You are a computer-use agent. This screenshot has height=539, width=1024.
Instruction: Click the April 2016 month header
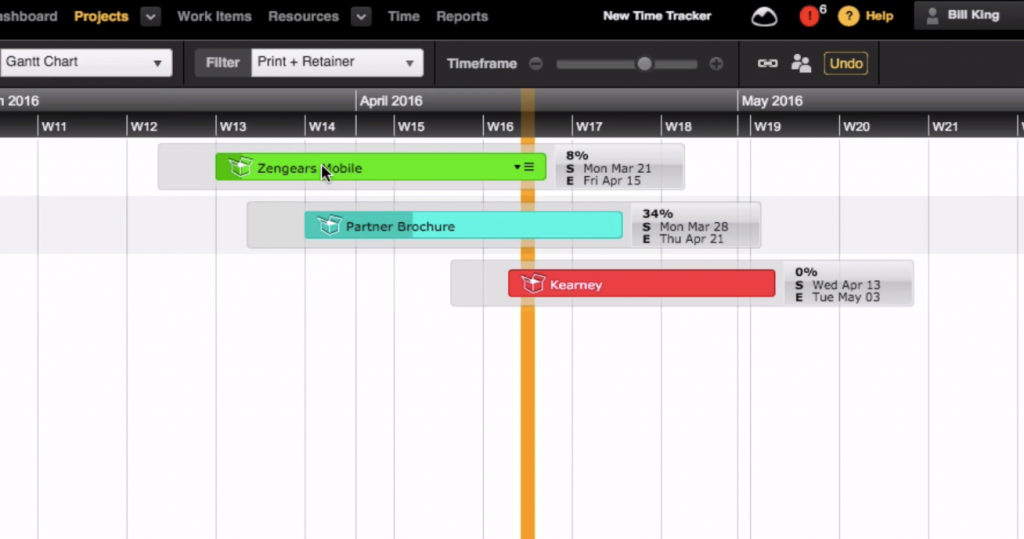[391, 101]
